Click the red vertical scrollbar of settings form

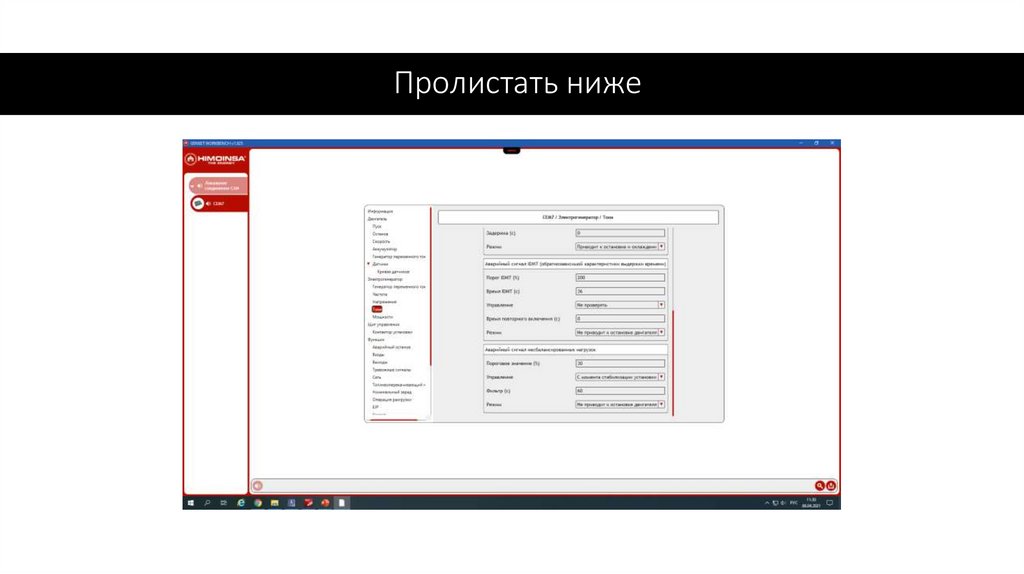(673, 363)
